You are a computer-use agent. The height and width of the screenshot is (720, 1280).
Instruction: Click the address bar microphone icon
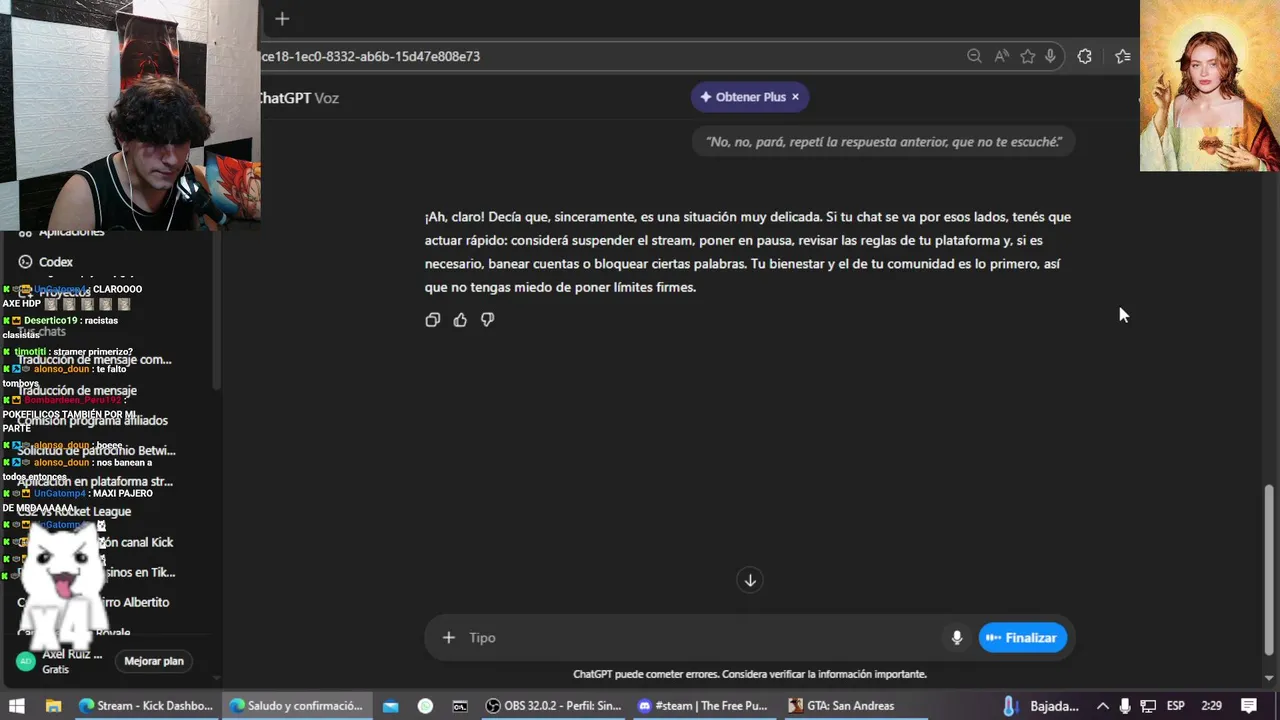[x=1050, y=56]
